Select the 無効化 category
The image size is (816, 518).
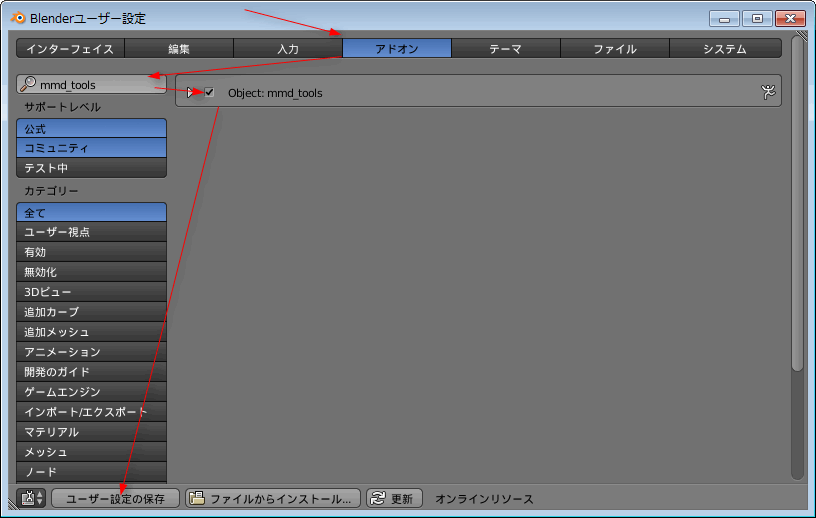(92, 272)
